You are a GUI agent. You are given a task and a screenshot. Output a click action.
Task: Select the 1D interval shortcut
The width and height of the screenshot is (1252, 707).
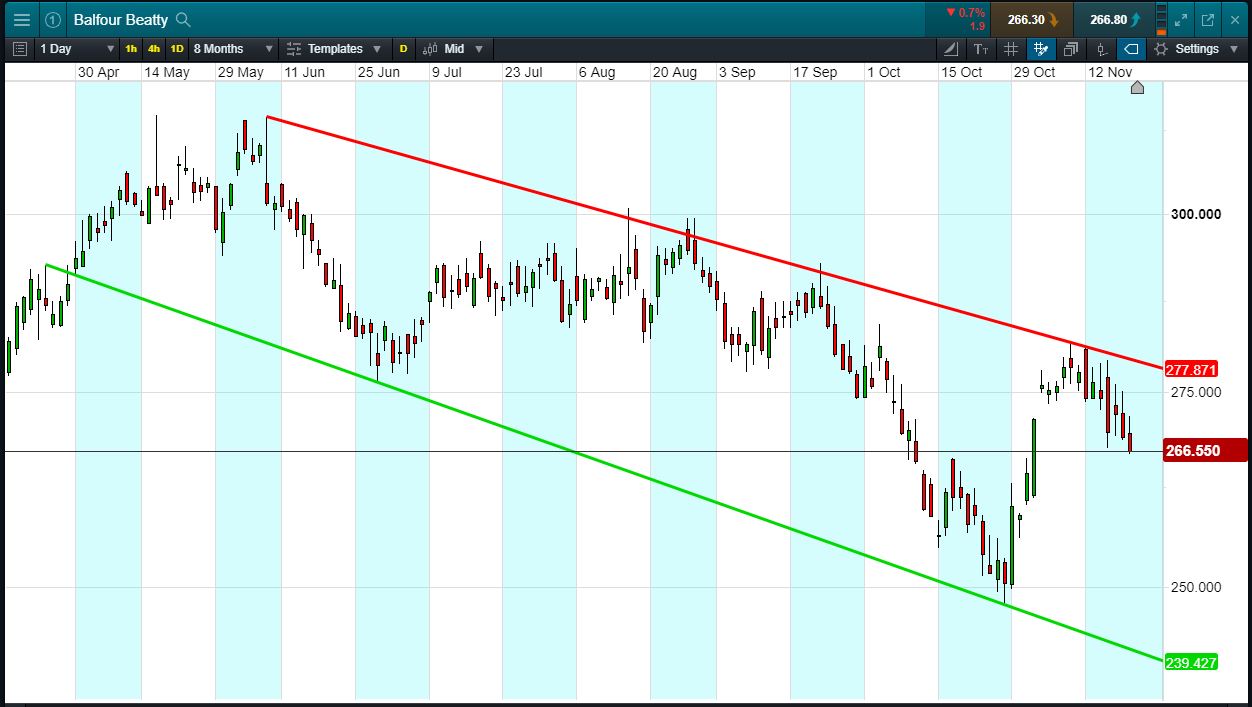click(x=177, y=48)
